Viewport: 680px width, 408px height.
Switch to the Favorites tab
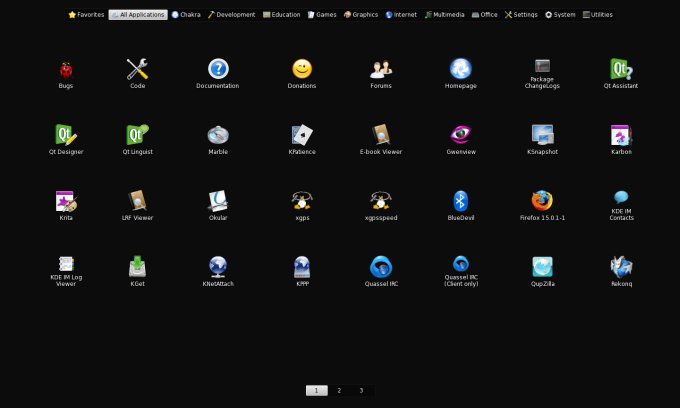pos(86,15)
